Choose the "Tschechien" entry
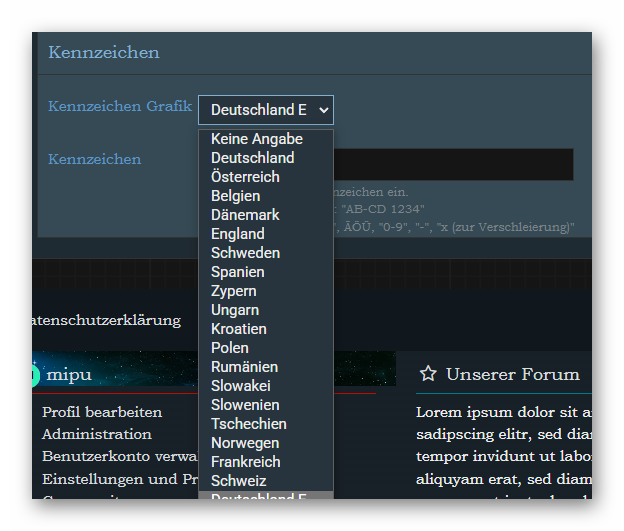The image size is (624, 531). click(x=248, y=424)
